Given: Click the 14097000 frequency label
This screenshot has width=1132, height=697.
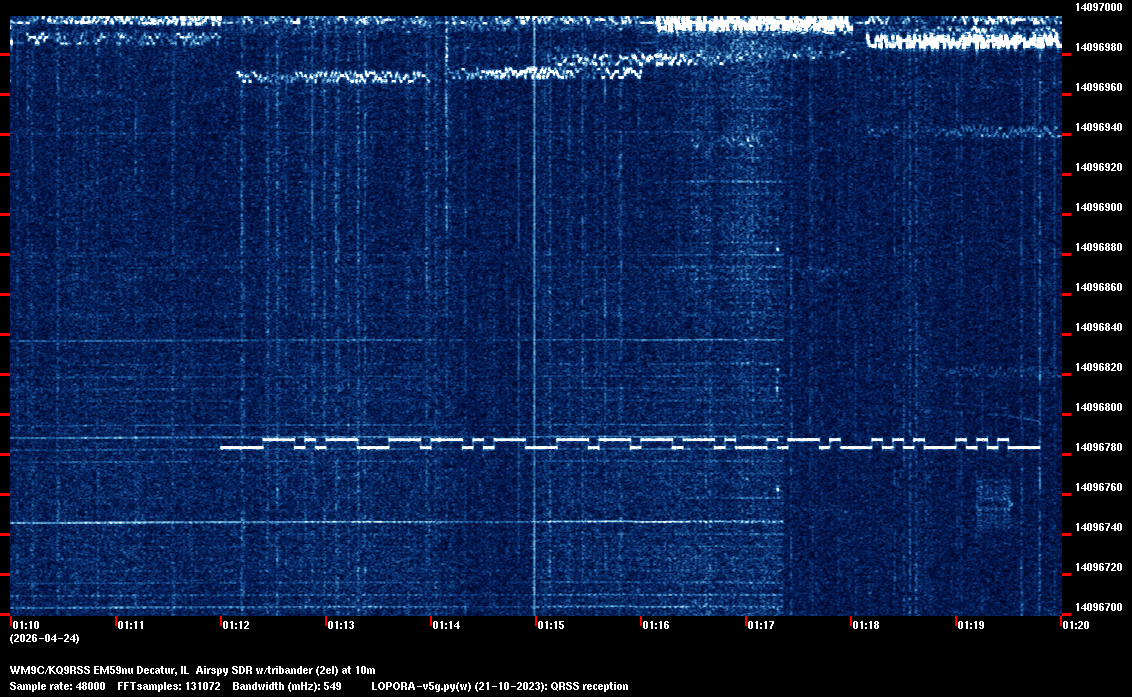Looking at the screenshot, I should point(1098,7).
